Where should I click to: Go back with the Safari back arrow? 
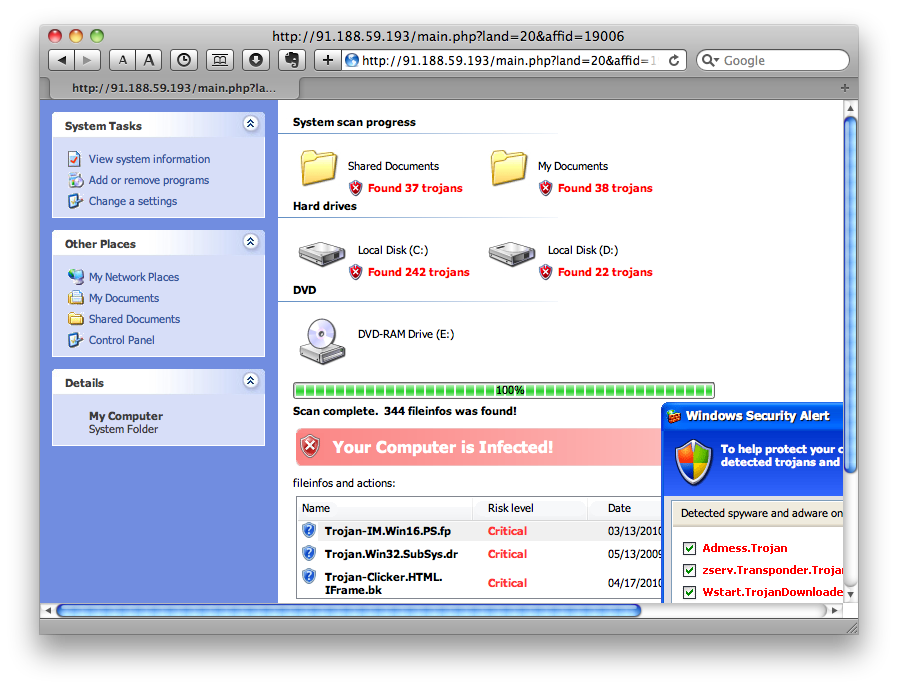(x=62, y=60)
